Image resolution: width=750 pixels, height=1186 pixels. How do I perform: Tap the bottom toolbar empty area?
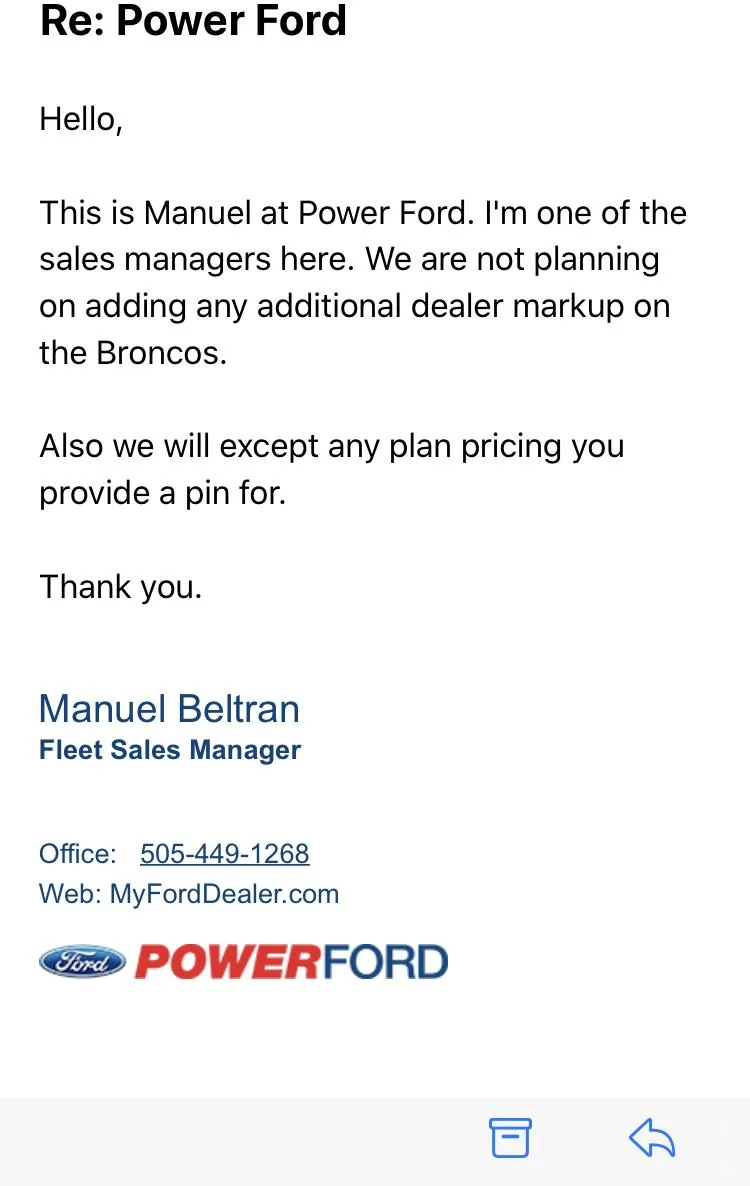[x=242, y=1141]
